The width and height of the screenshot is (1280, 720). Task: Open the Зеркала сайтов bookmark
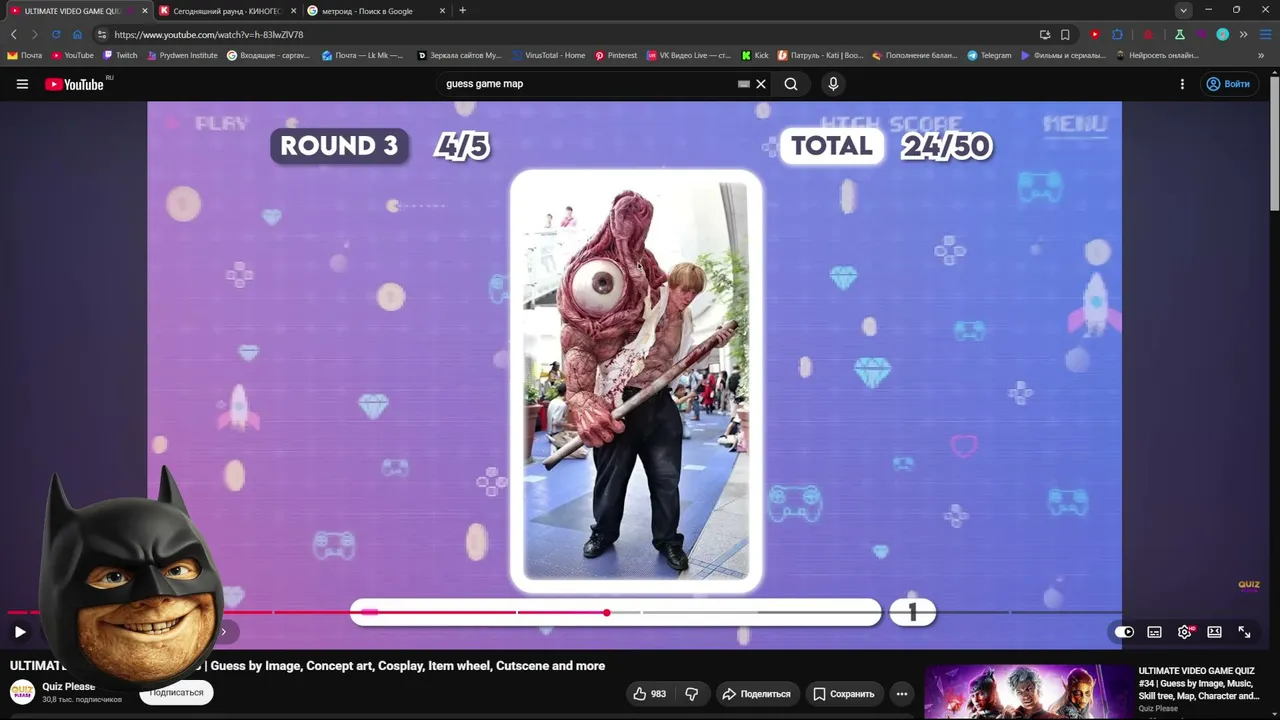pos(459,55)
